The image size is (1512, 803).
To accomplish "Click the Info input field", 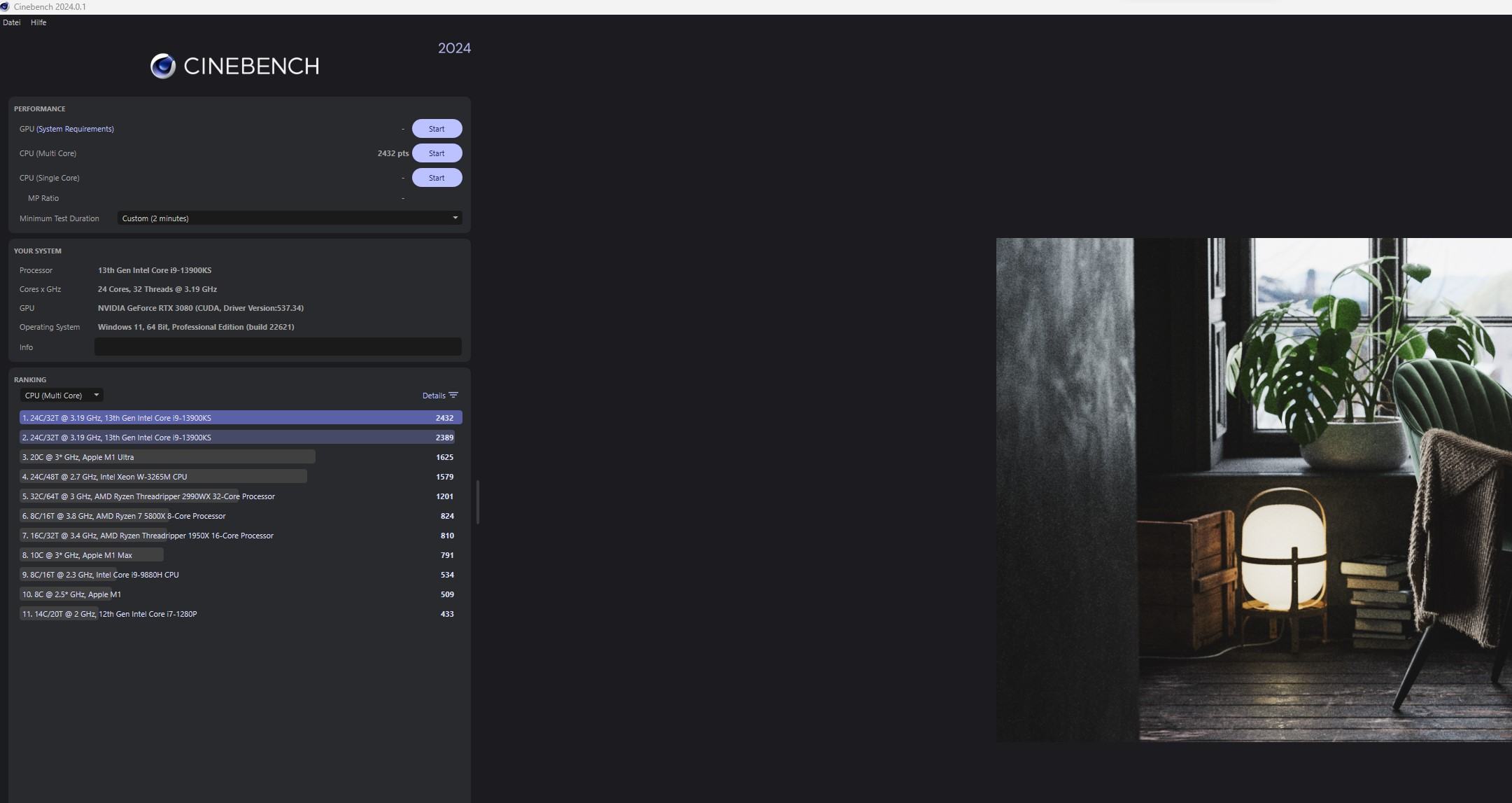I will point(278,347).
